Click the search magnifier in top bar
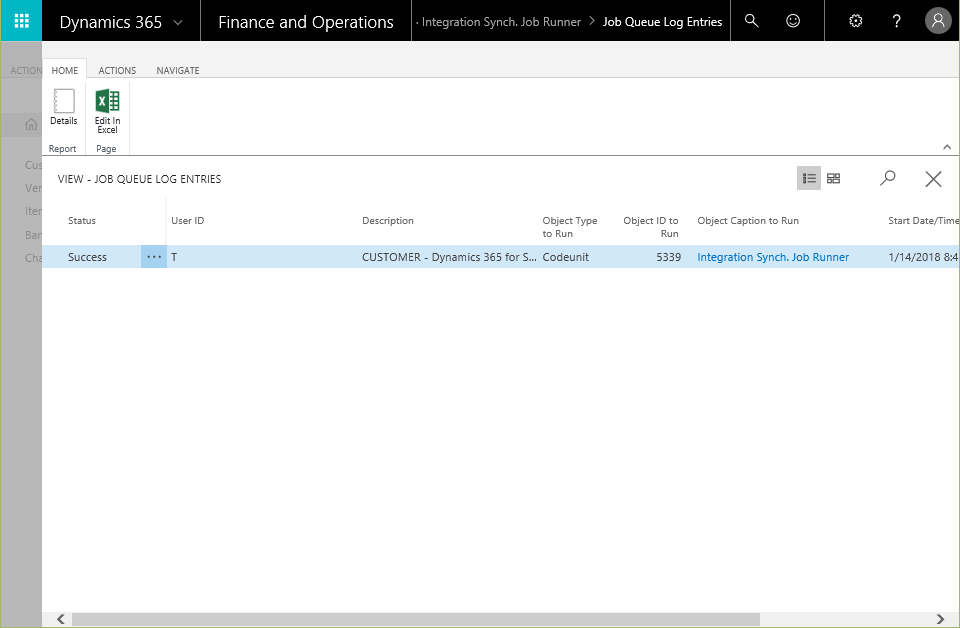 click(751, 21)
